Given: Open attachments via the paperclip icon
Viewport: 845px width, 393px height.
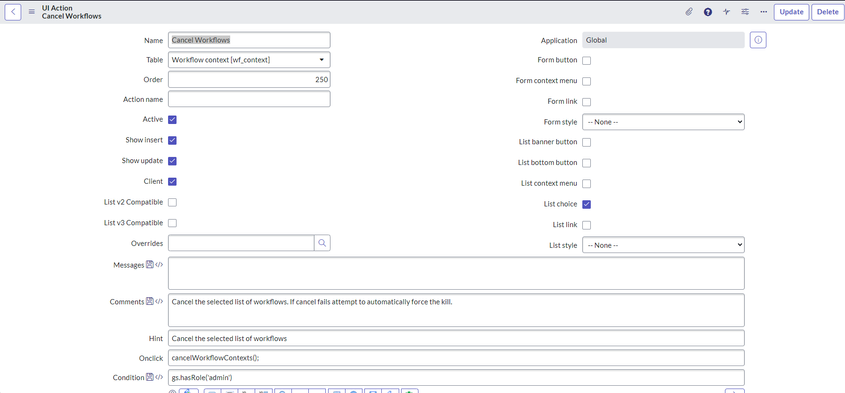Looking at the screenshot, I should pos(689,12).
